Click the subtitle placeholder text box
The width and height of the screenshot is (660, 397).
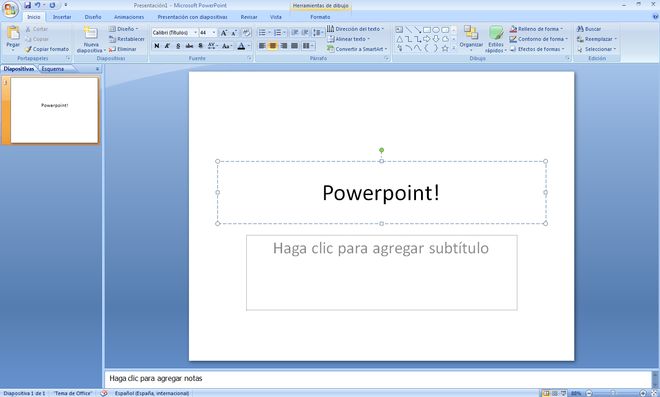[381, 272]
